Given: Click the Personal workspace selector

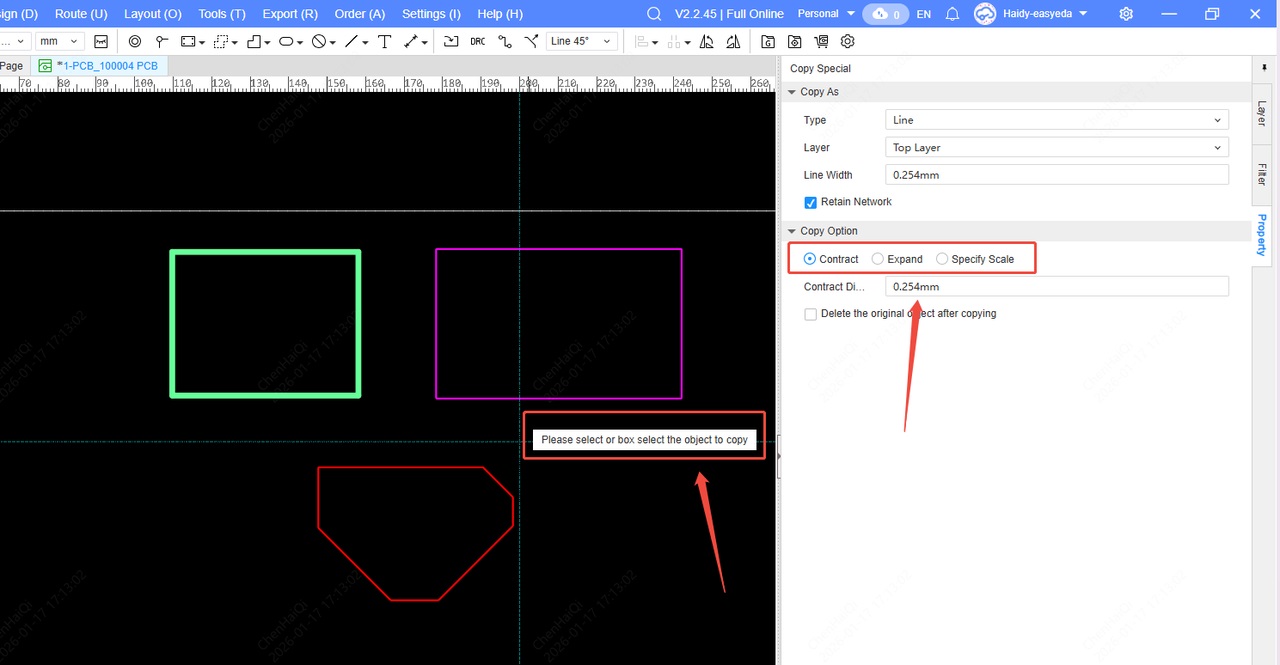Looking at the screenshot, I should tap(826, 14).
